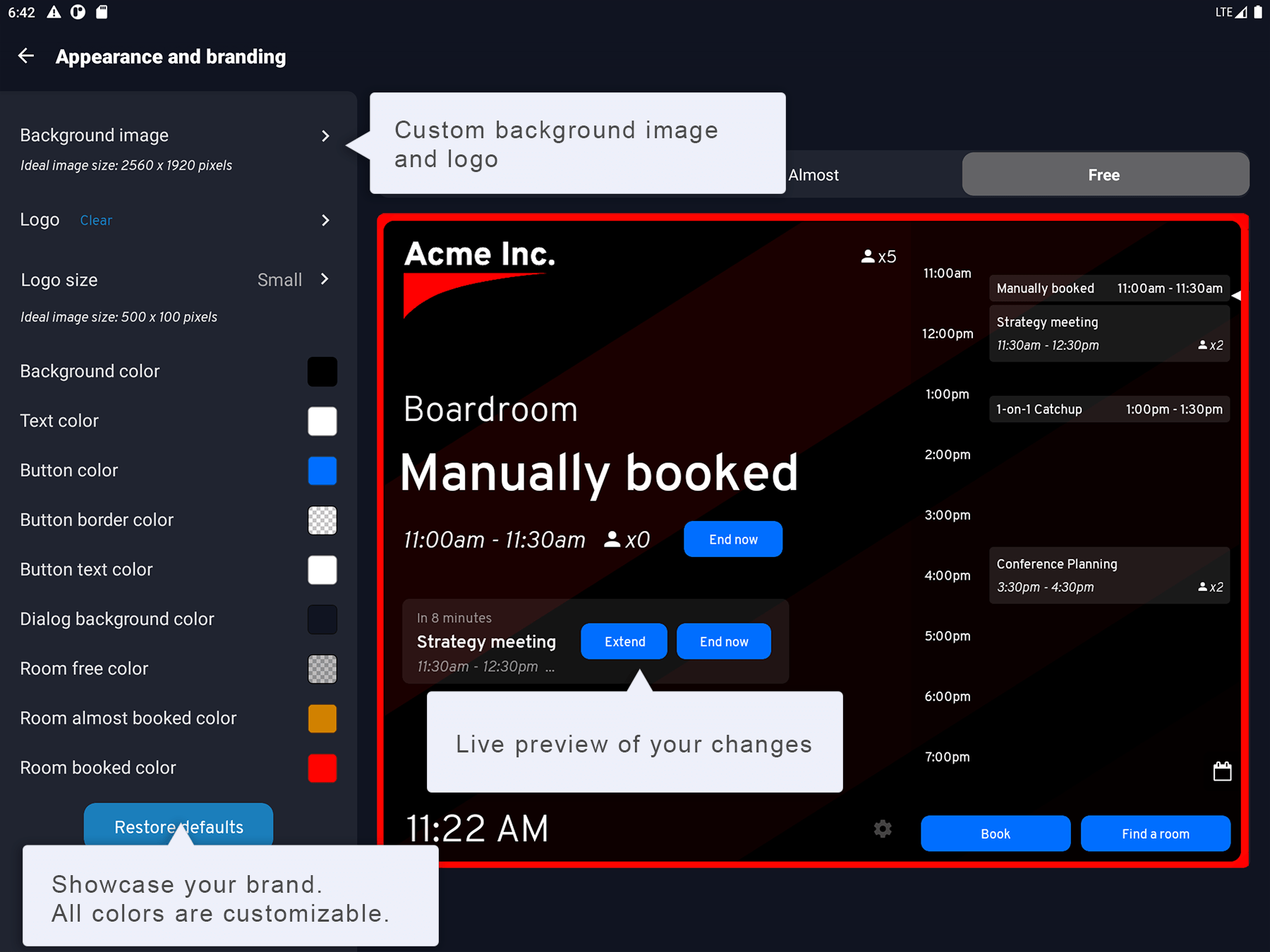The width and height of the screenshot is (1270, 952).
Task: Pick the Text color swatch
Action: click(x=322, y=421)
